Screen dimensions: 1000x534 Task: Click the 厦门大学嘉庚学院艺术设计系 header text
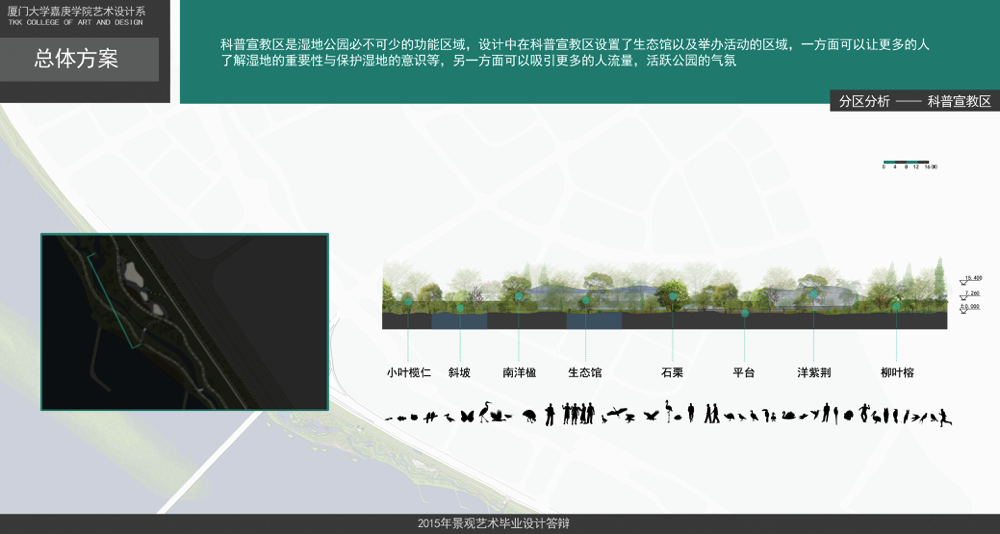(76, 11)
